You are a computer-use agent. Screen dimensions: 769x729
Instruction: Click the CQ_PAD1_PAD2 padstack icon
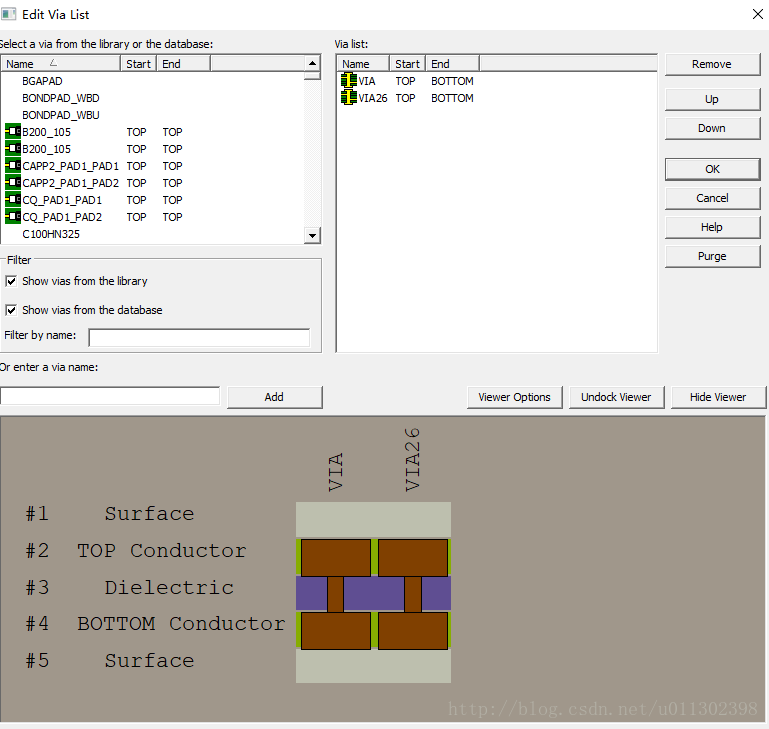click(13, 217)
